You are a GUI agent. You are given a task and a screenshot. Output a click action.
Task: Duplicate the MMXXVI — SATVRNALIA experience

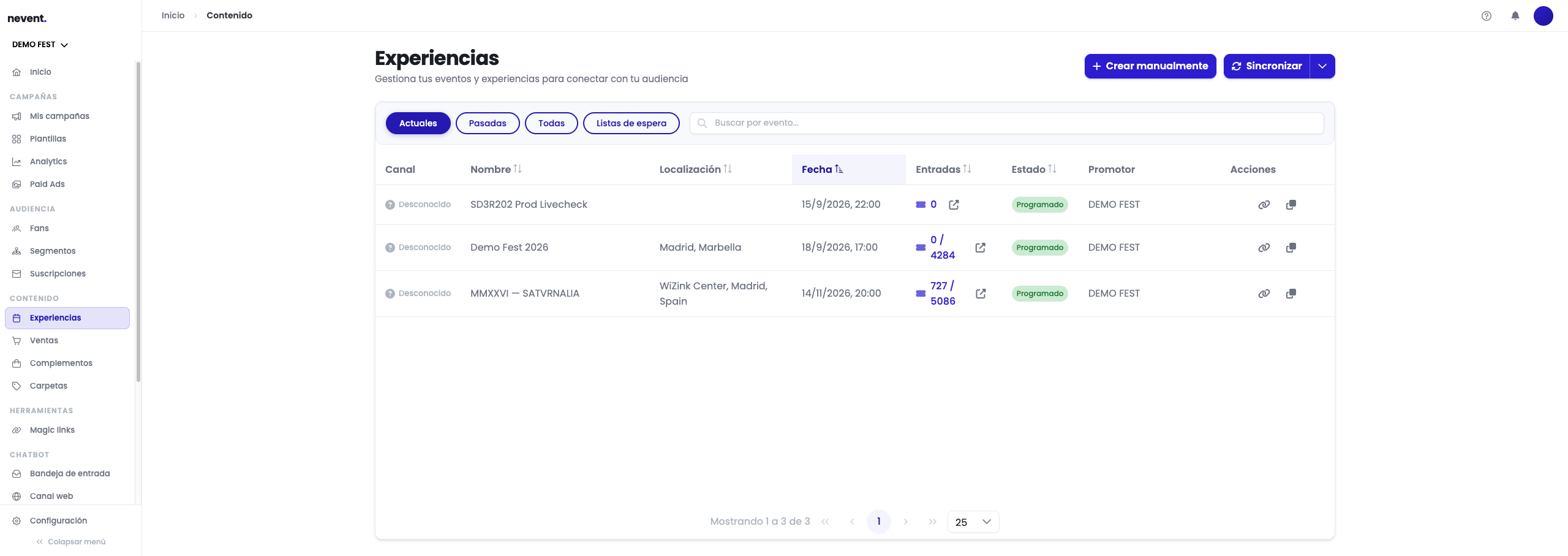(1291, 294)
